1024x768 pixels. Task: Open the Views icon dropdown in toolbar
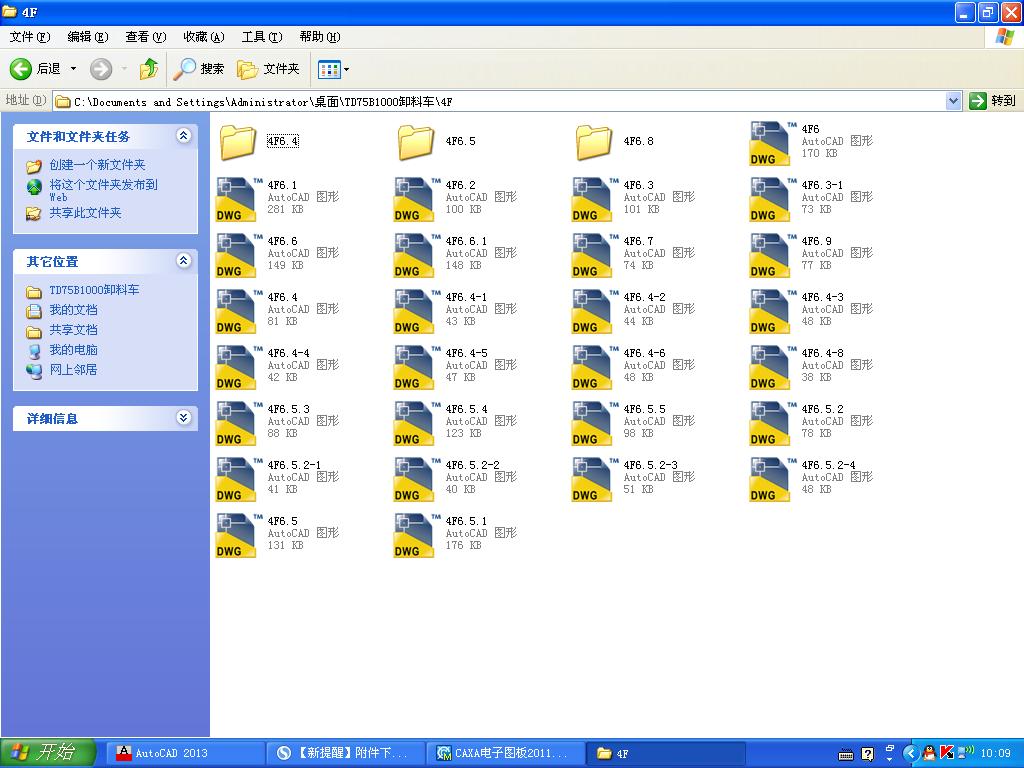(334, 69)
